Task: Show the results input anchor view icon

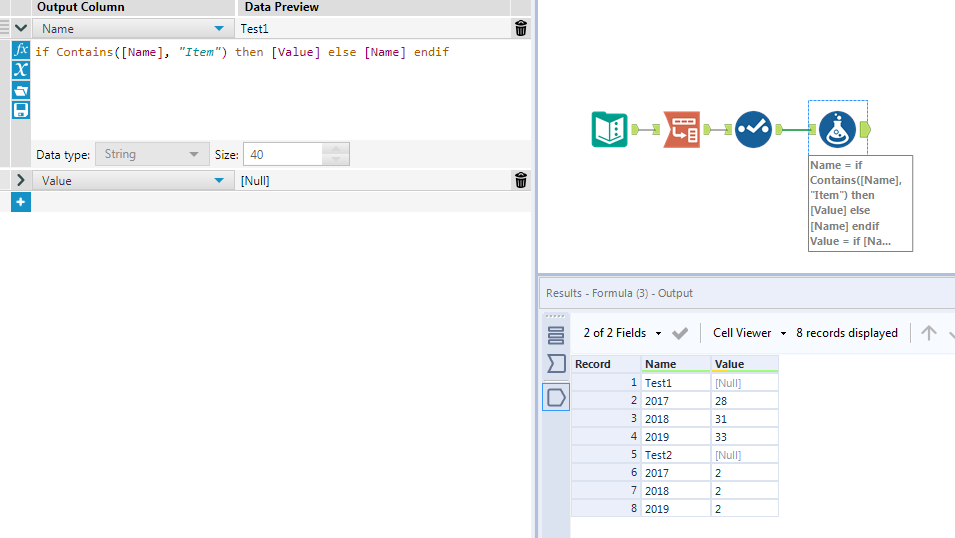Action: 555,364
